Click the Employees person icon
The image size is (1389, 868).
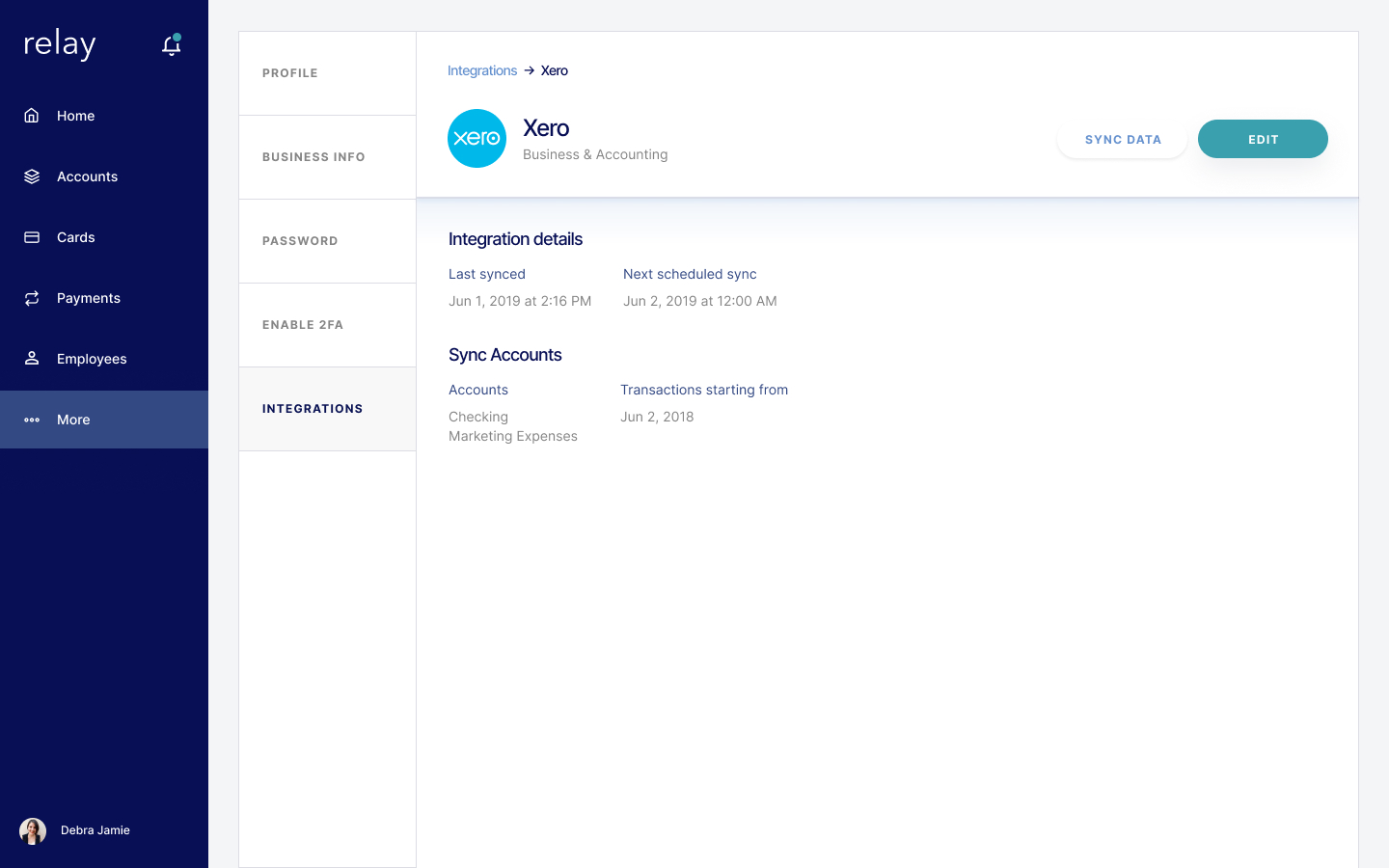tap(32, 359)
